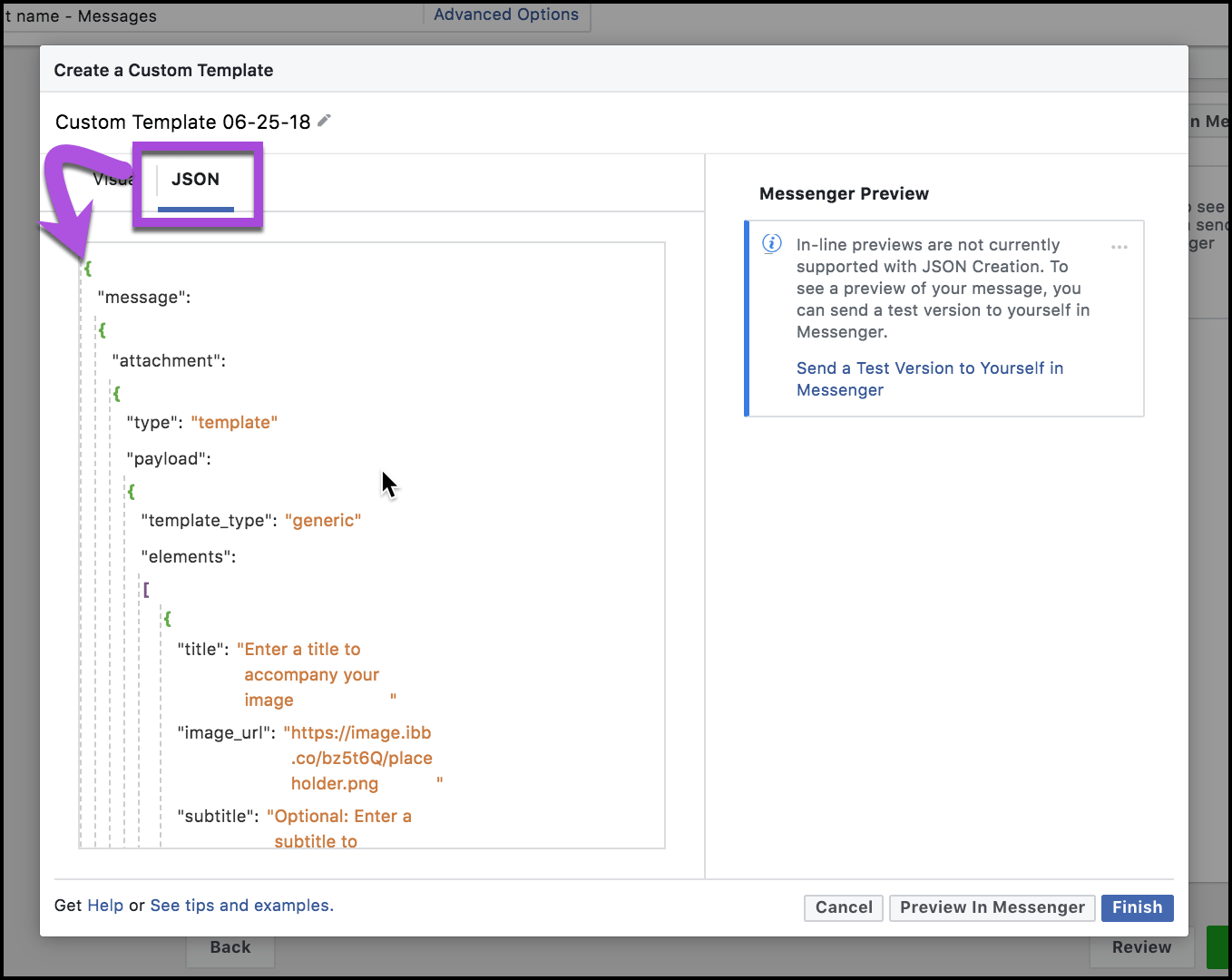Click the Review button
Screen dimensions: 1232x980
[1139, 946]
